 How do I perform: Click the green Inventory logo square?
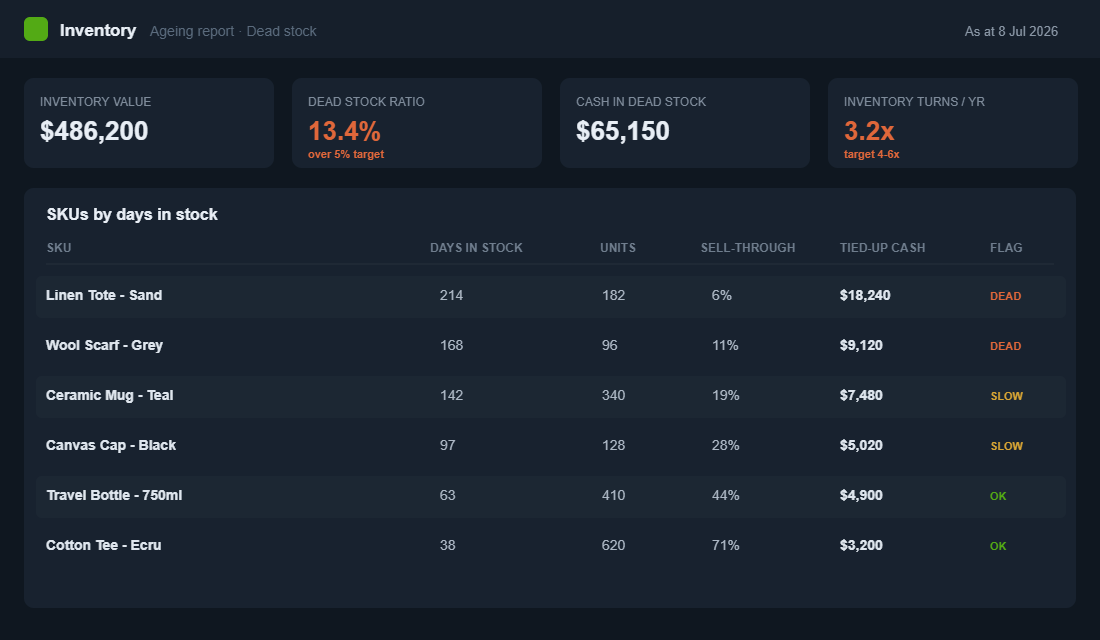[x=36, y=29]
